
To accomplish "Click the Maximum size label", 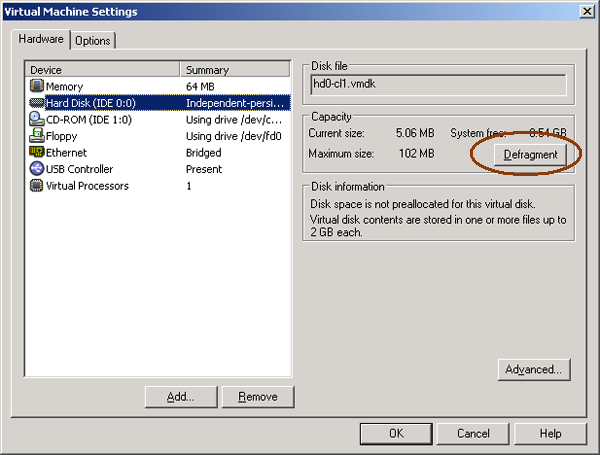I will (x=341, y=153).
